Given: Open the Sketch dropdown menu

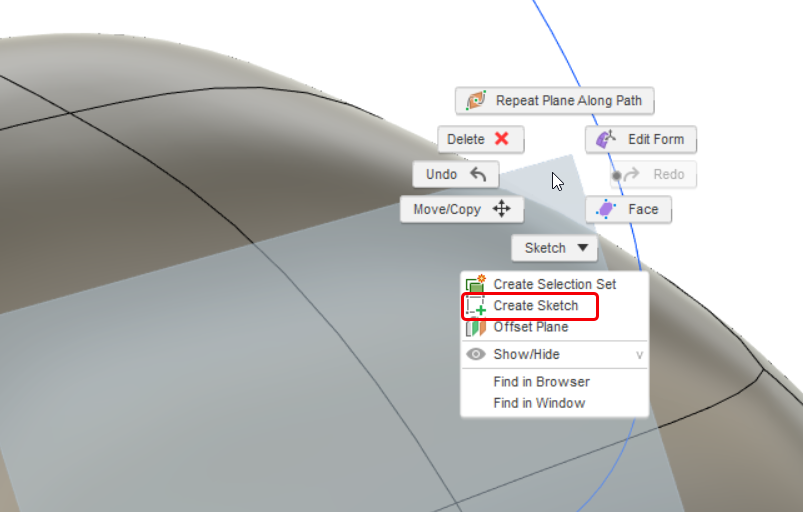Looking at the screenshot, I should click(554, 248).
